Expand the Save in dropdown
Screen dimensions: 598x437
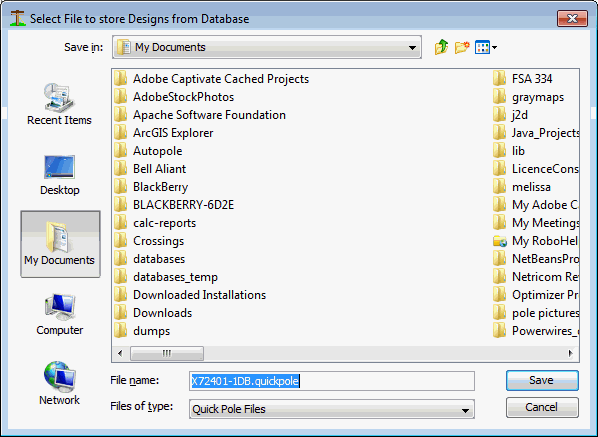[412, 48]
